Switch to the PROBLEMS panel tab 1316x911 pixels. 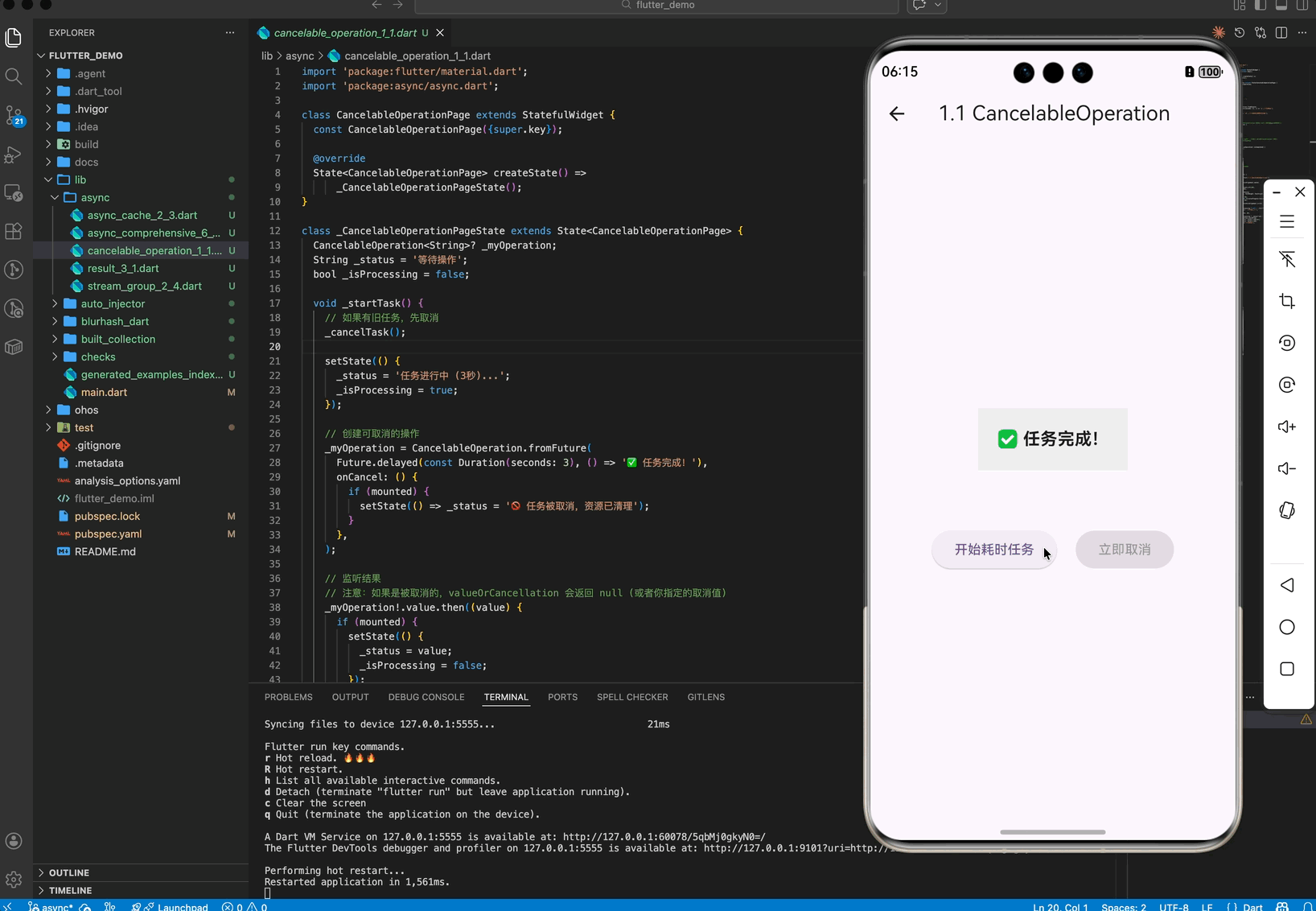288,697
